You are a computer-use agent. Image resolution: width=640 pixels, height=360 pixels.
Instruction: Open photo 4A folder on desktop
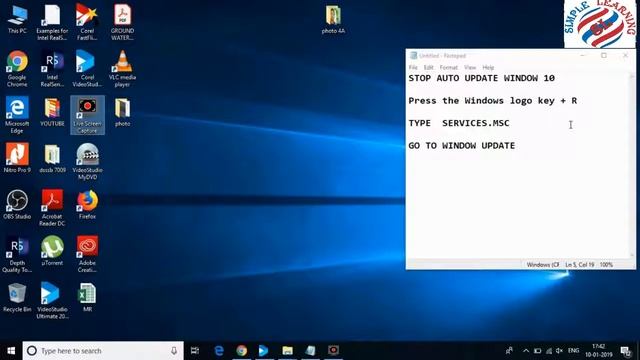pos(333,20)
